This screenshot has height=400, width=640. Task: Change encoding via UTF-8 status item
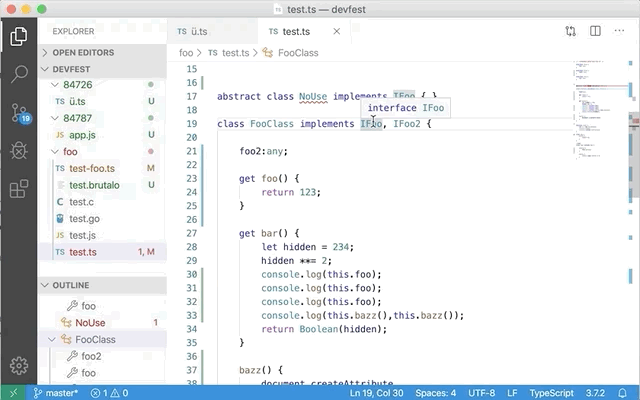pyautogui.click(x=481, y=393)
